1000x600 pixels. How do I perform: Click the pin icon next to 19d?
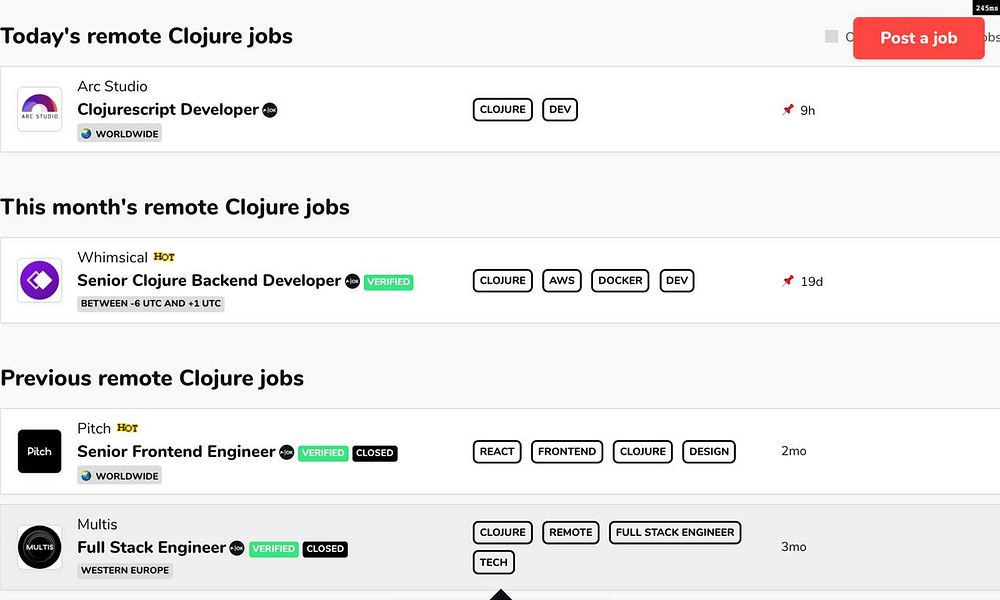pyautogui.click(x=788, y=281)
